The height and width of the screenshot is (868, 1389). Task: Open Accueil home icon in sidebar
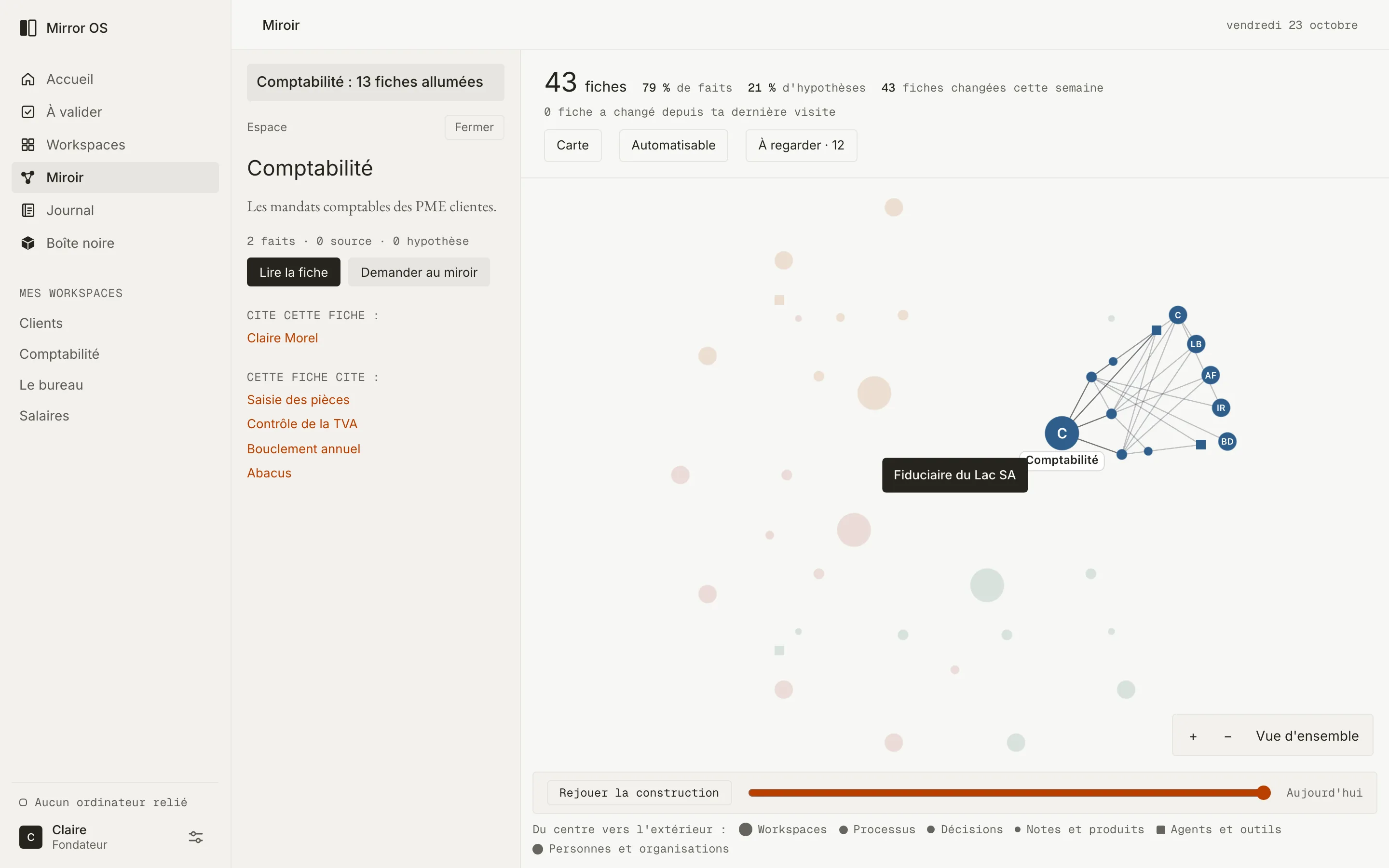point(28,79)
